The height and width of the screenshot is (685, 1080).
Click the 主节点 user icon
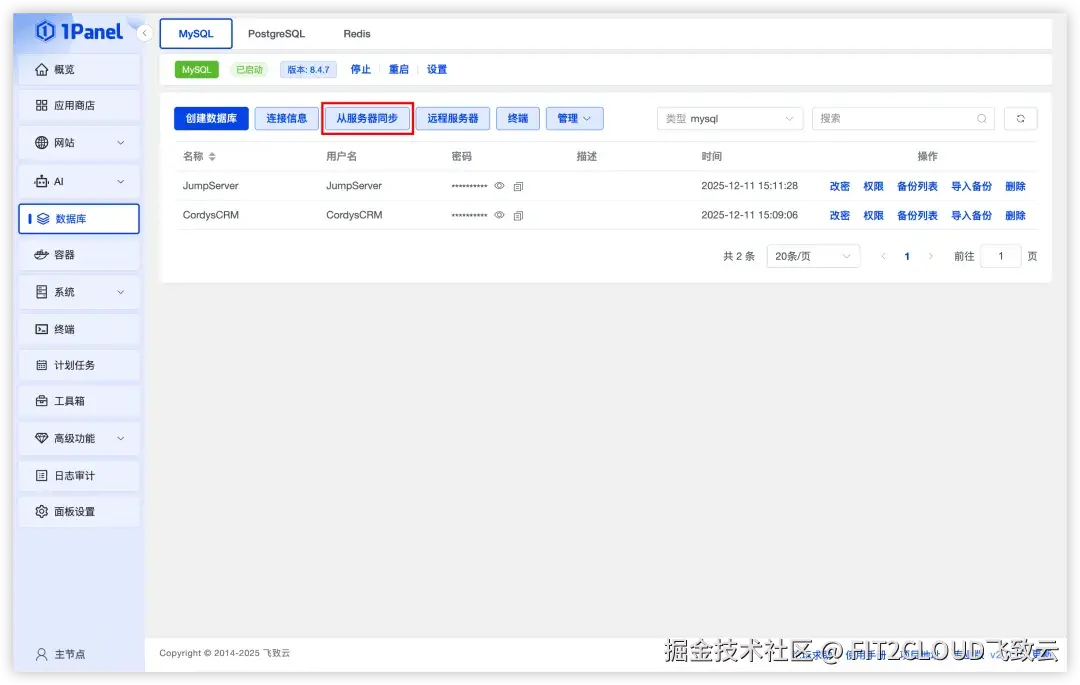(41, 654)
